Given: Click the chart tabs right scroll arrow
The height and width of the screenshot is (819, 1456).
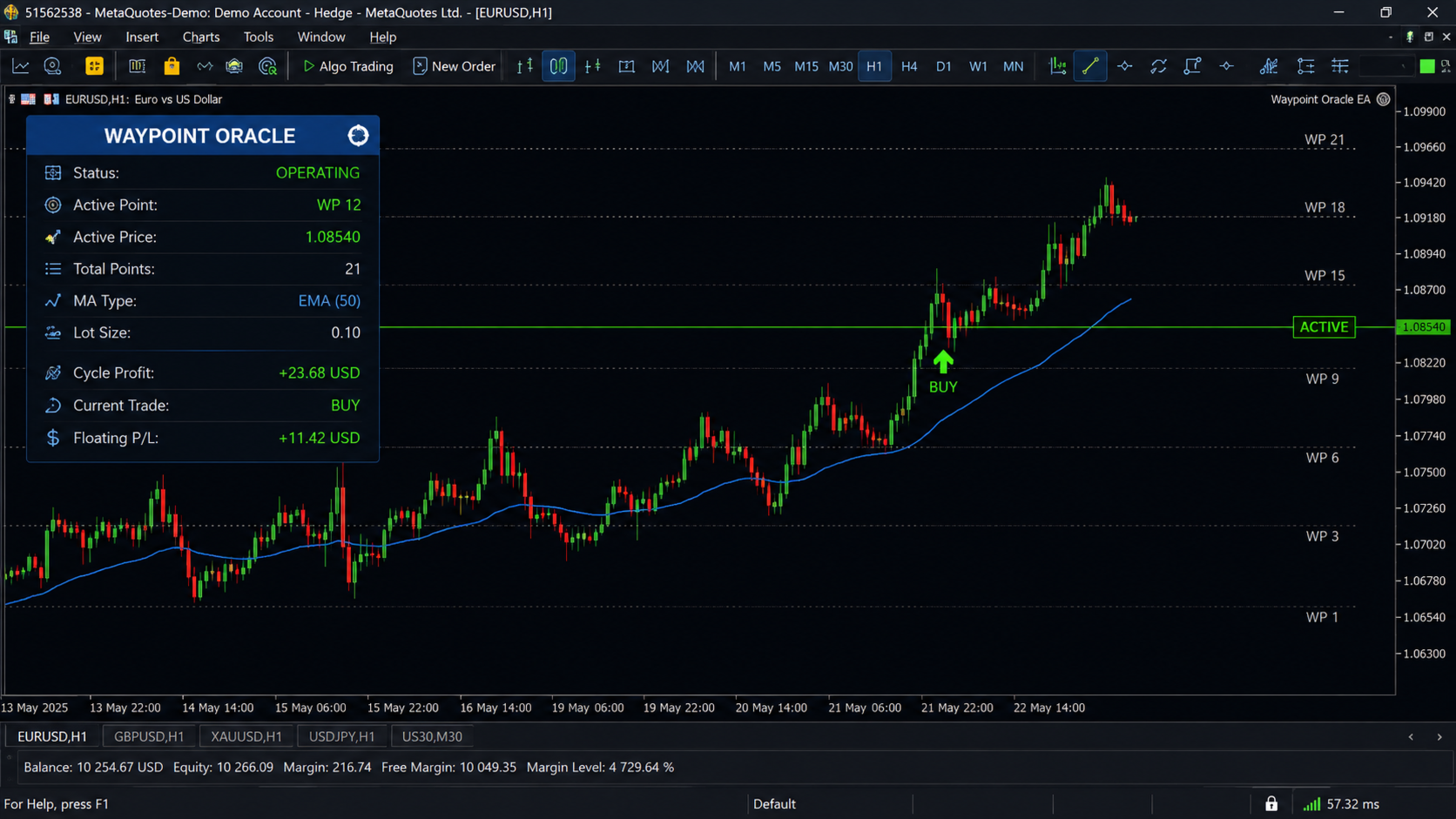Looking at the screenshot, I should [1439, 737].
